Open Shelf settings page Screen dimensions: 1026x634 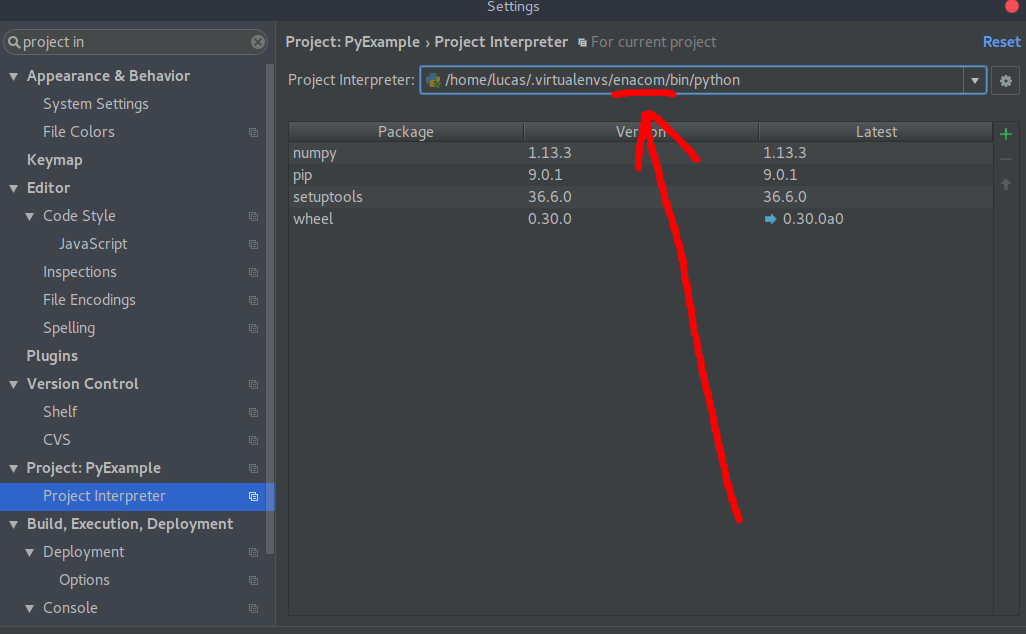pos(60,412)
